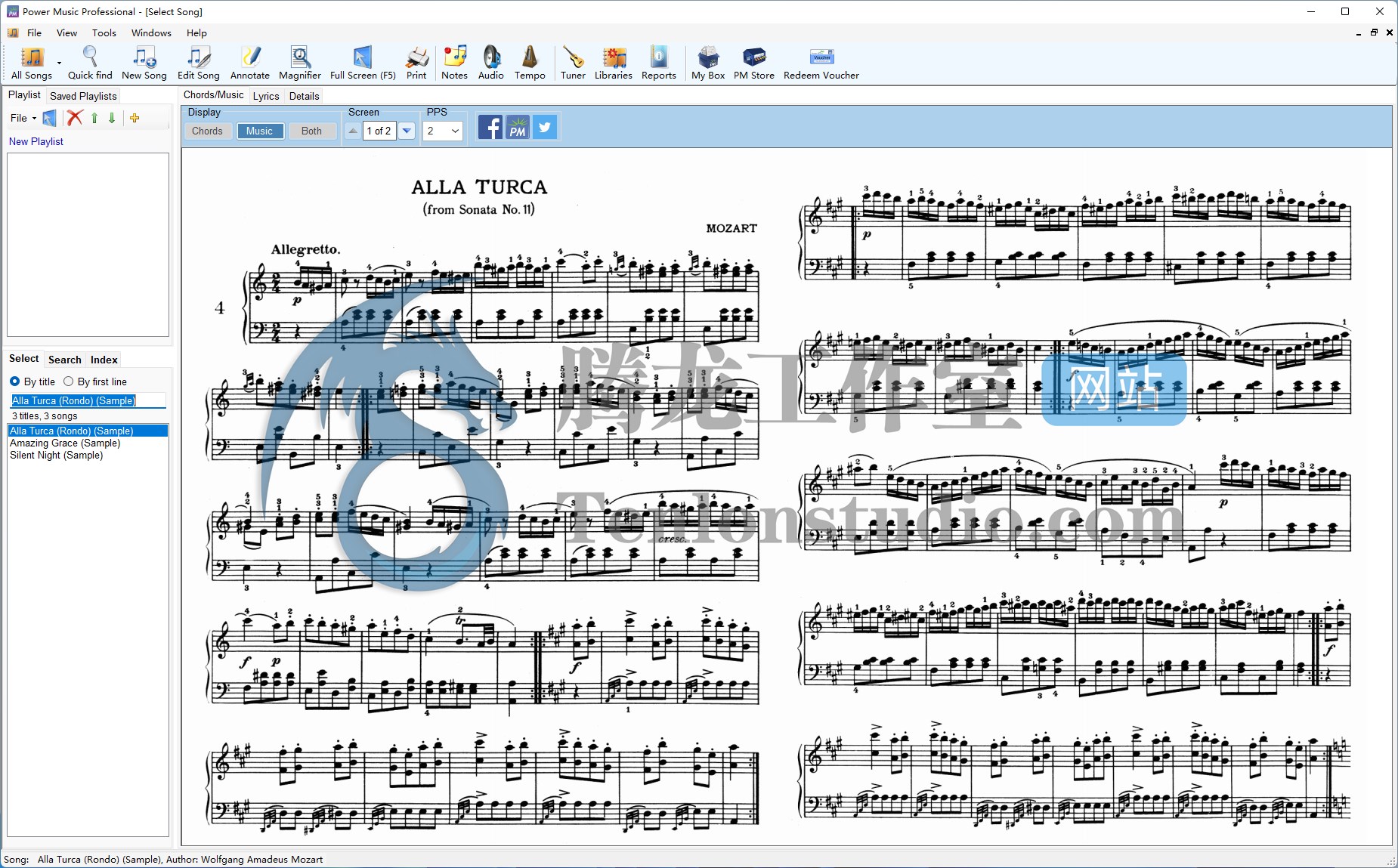Image resolution: width=1398 pixels, height=868 pixels.
Task: Click the New Playlist link
Action: tap(36, 141)
